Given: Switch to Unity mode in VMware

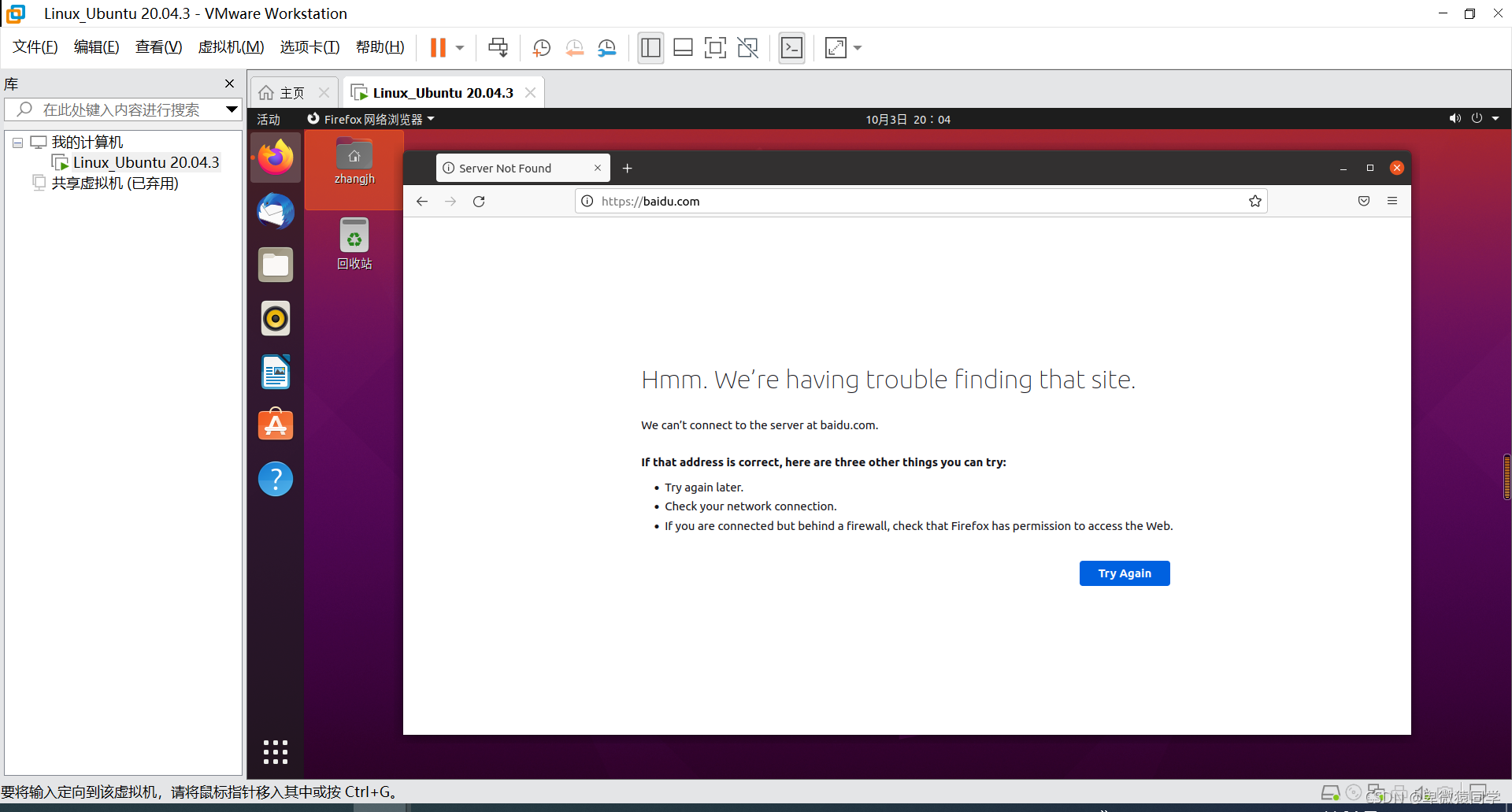Looking at the screenshot, I should click(x=747, y=48).
